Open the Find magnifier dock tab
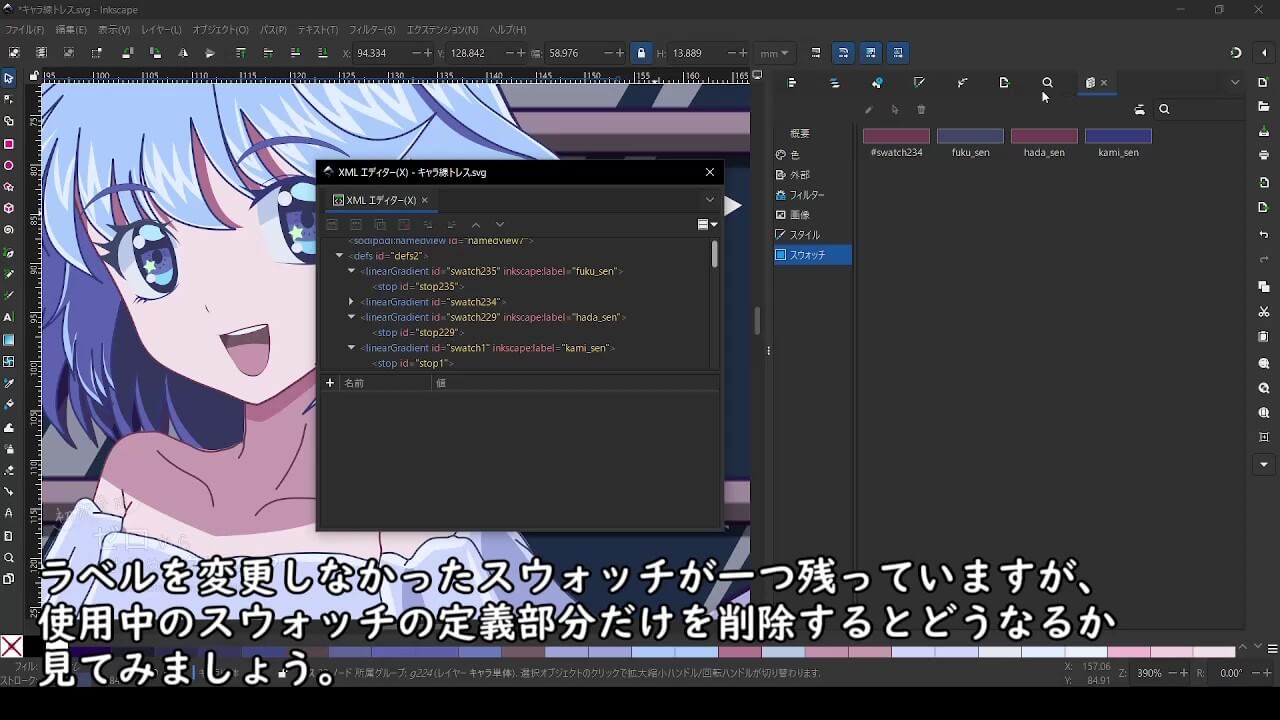Screen dimensions: 1280x720 tap(1047, 83)
